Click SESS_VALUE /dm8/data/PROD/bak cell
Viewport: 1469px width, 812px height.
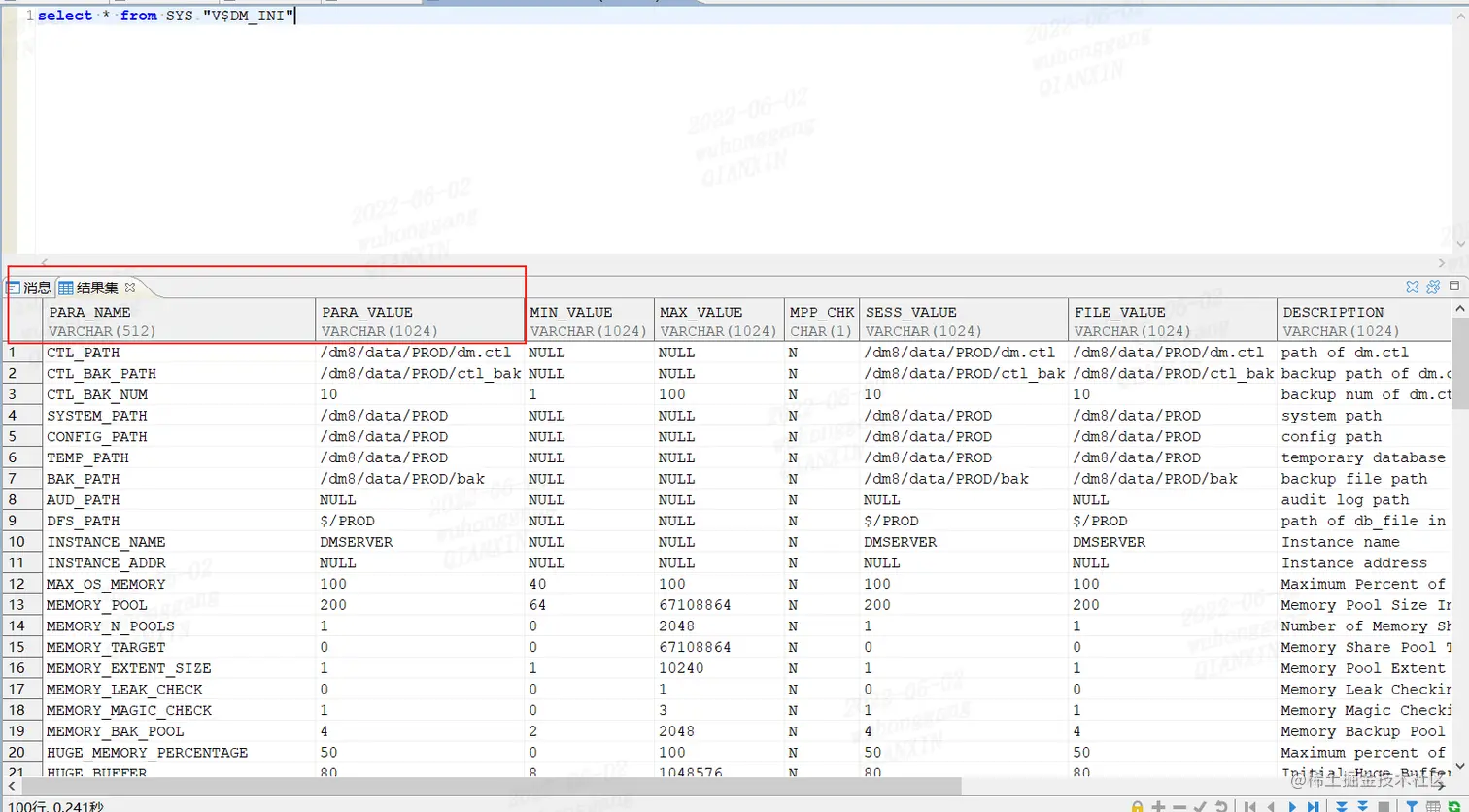[x=964, y=479]
